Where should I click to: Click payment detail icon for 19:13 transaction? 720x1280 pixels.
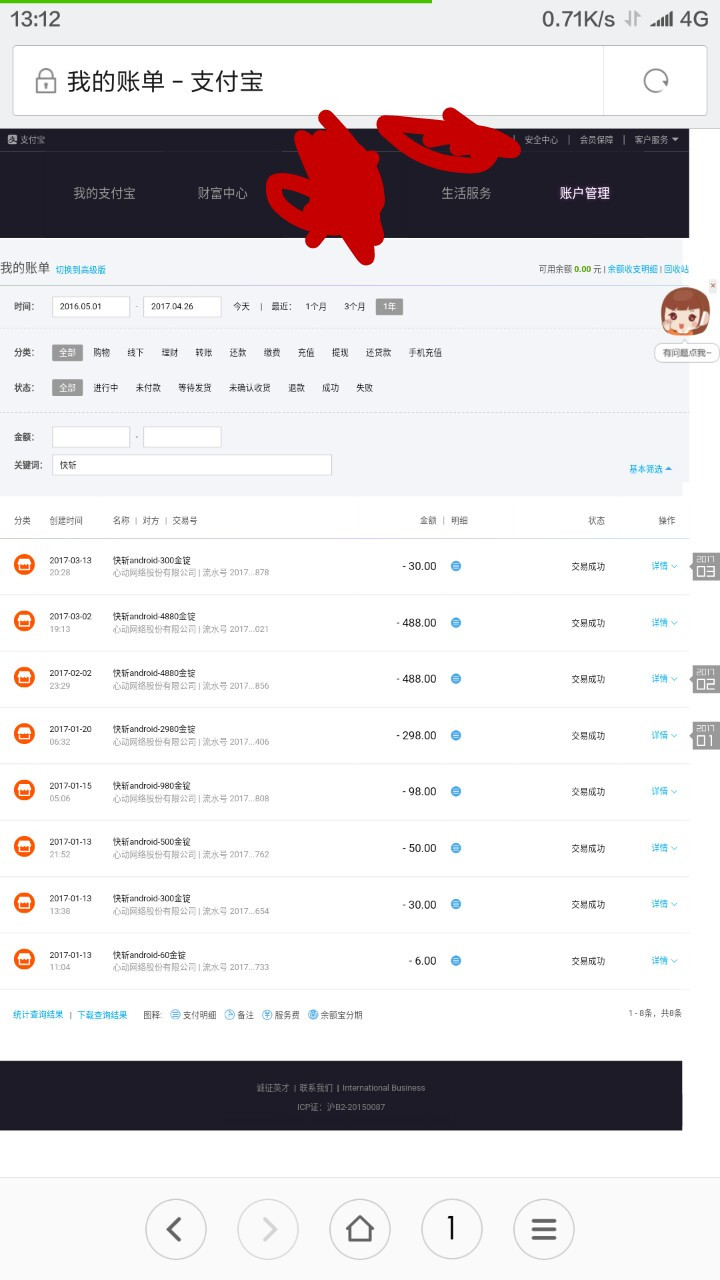tap(456, 622)
